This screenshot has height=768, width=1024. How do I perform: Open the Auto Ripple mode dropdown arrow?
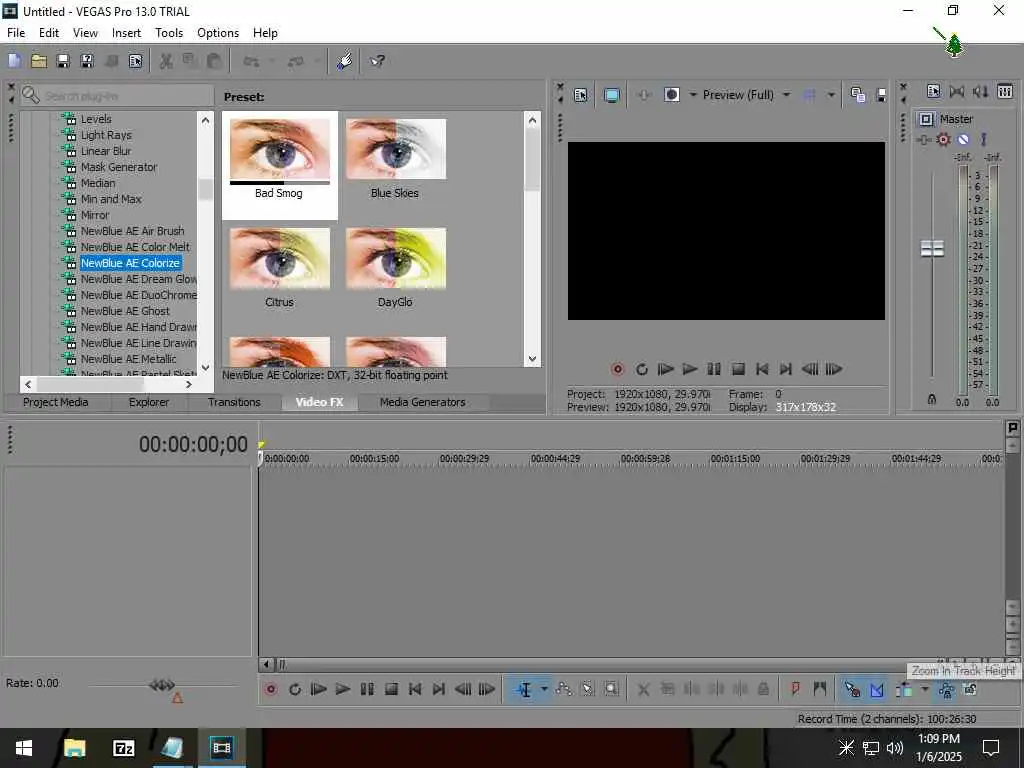[924, 689]
